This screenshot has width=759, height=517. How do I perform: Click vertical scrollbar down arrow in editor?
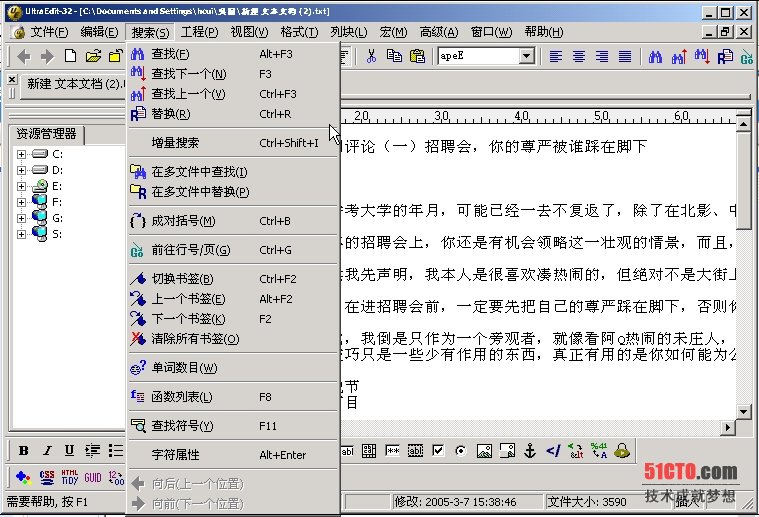(744, 412)
